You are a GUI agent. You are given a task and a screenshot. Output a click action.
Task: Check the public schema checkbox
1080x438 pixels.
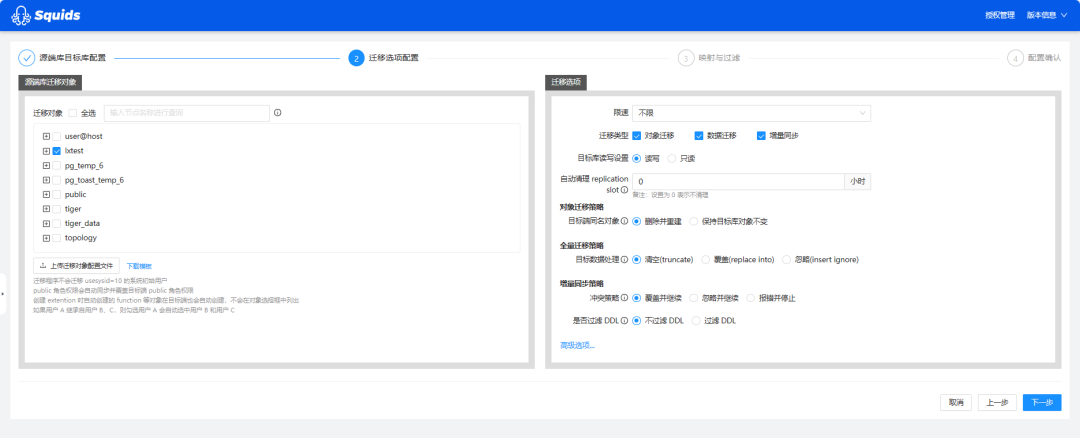(56, 194)
